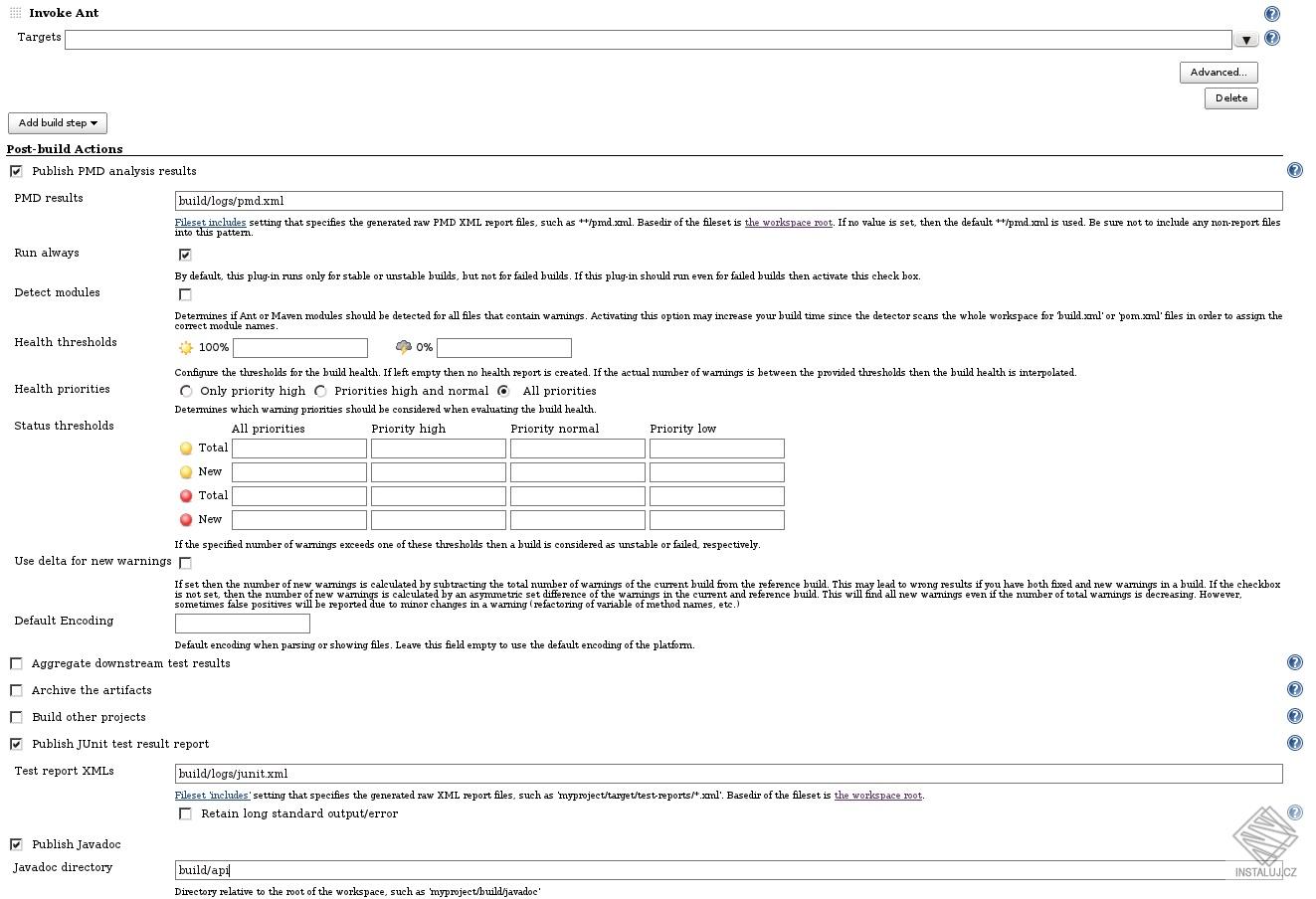Image resolution: width=1316 pixels, height=899 pixels.
Task: Click the PMD results path field
Action: click(729, 201)
